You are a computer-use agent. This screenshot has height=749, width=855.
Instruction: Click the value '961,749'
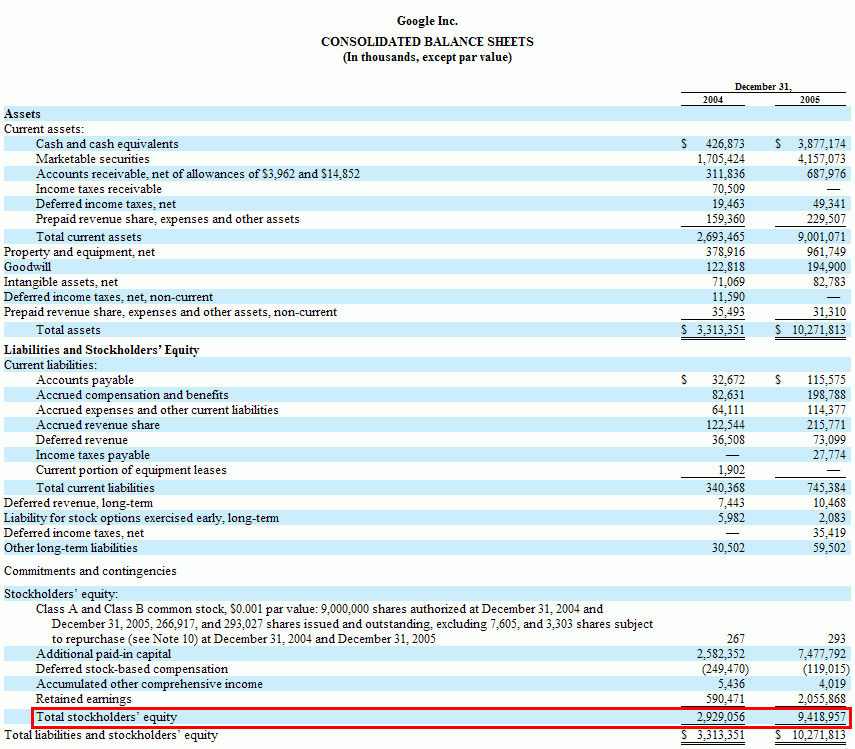coord(826,252)
